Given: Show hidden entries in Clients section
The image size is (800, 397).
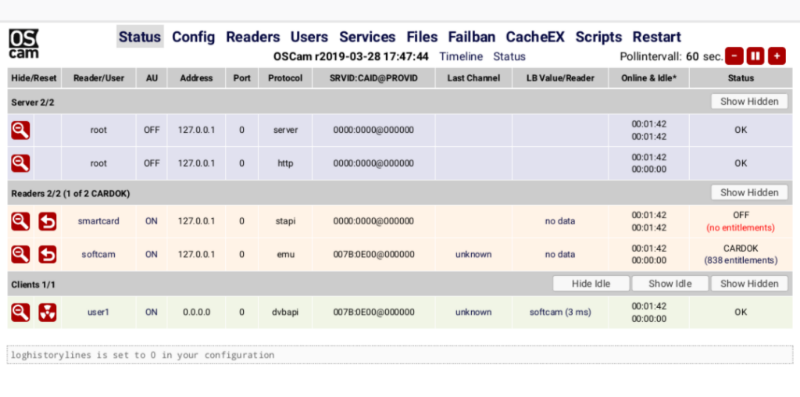Looking at the screenshot, I should (x=749, y=284).
